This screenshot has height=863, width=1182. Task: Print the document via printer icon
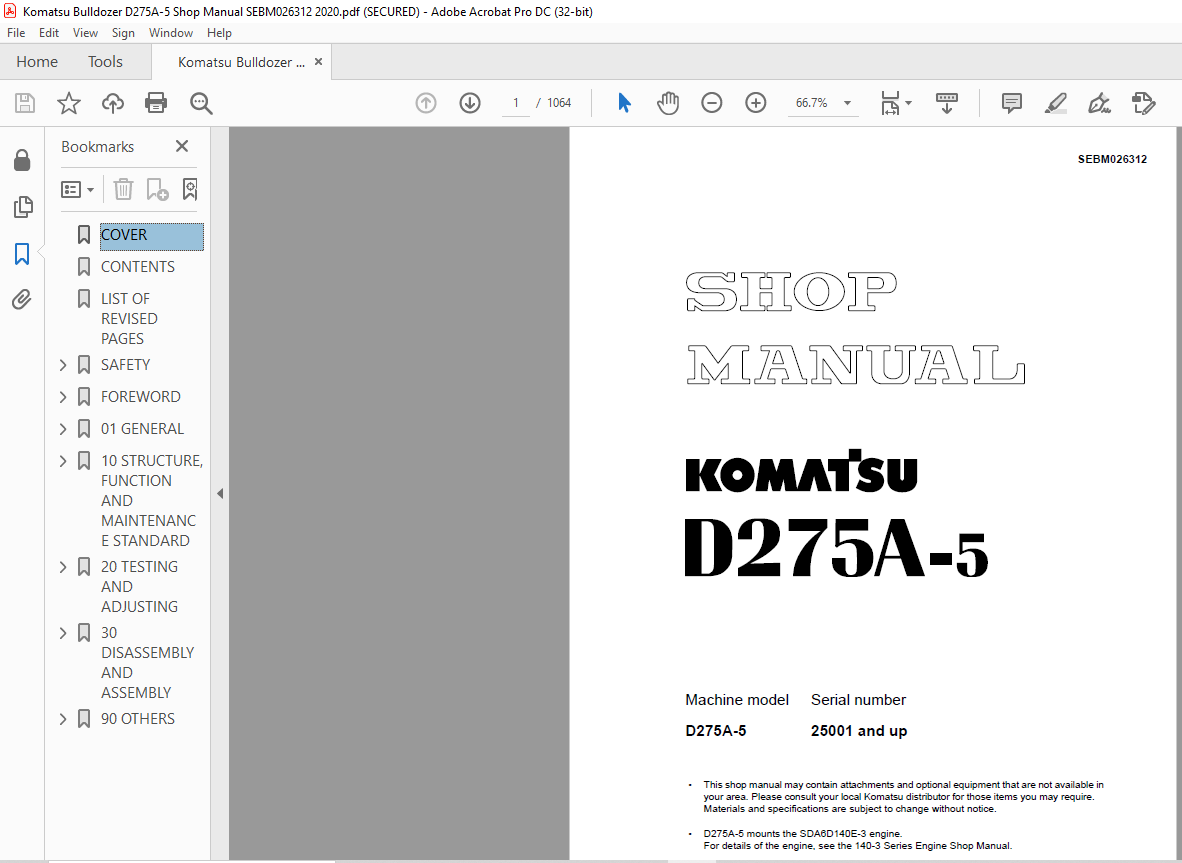pyautogui.click(x=156, y=103)
